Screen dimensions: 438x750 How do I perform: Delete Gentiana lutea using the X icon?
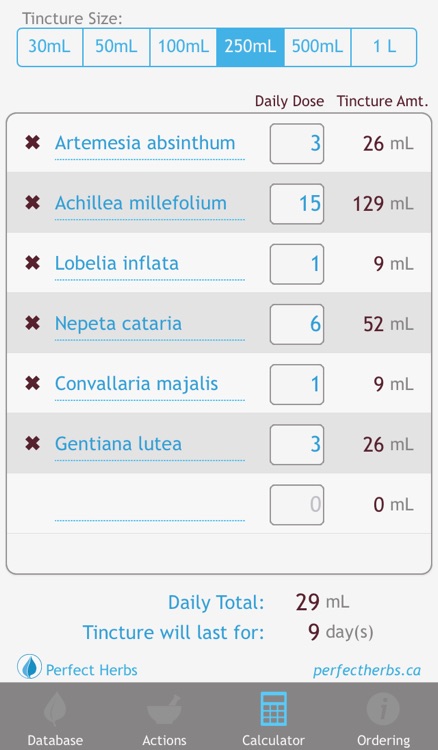point(33,444)
